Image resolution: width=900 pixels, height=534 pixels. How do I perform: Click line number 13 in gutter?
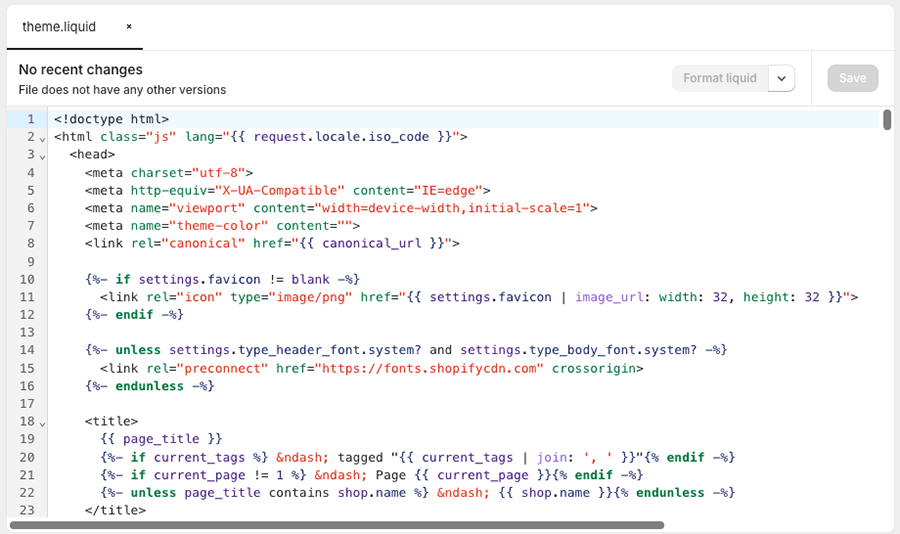pyautogui.click(x=27, y=332)
